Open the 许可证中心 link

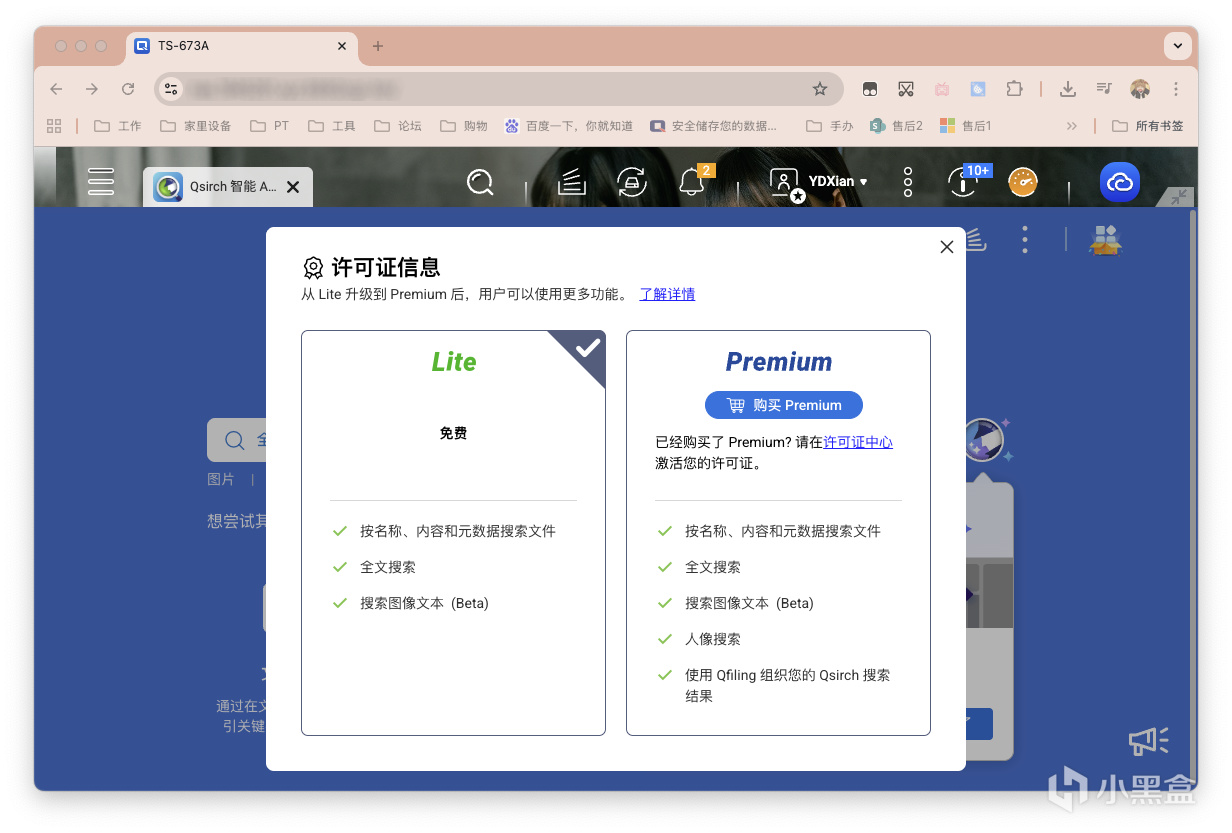[x=858, y=442]
